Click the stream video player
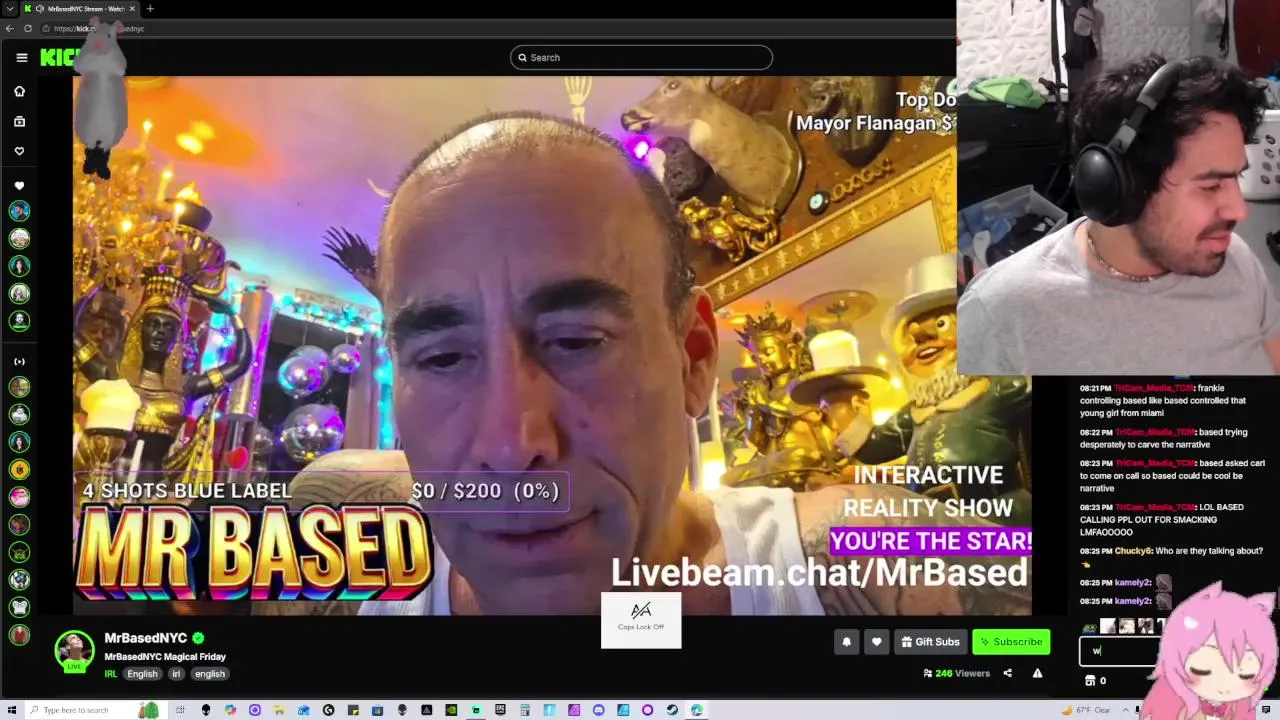 (552, 345)
